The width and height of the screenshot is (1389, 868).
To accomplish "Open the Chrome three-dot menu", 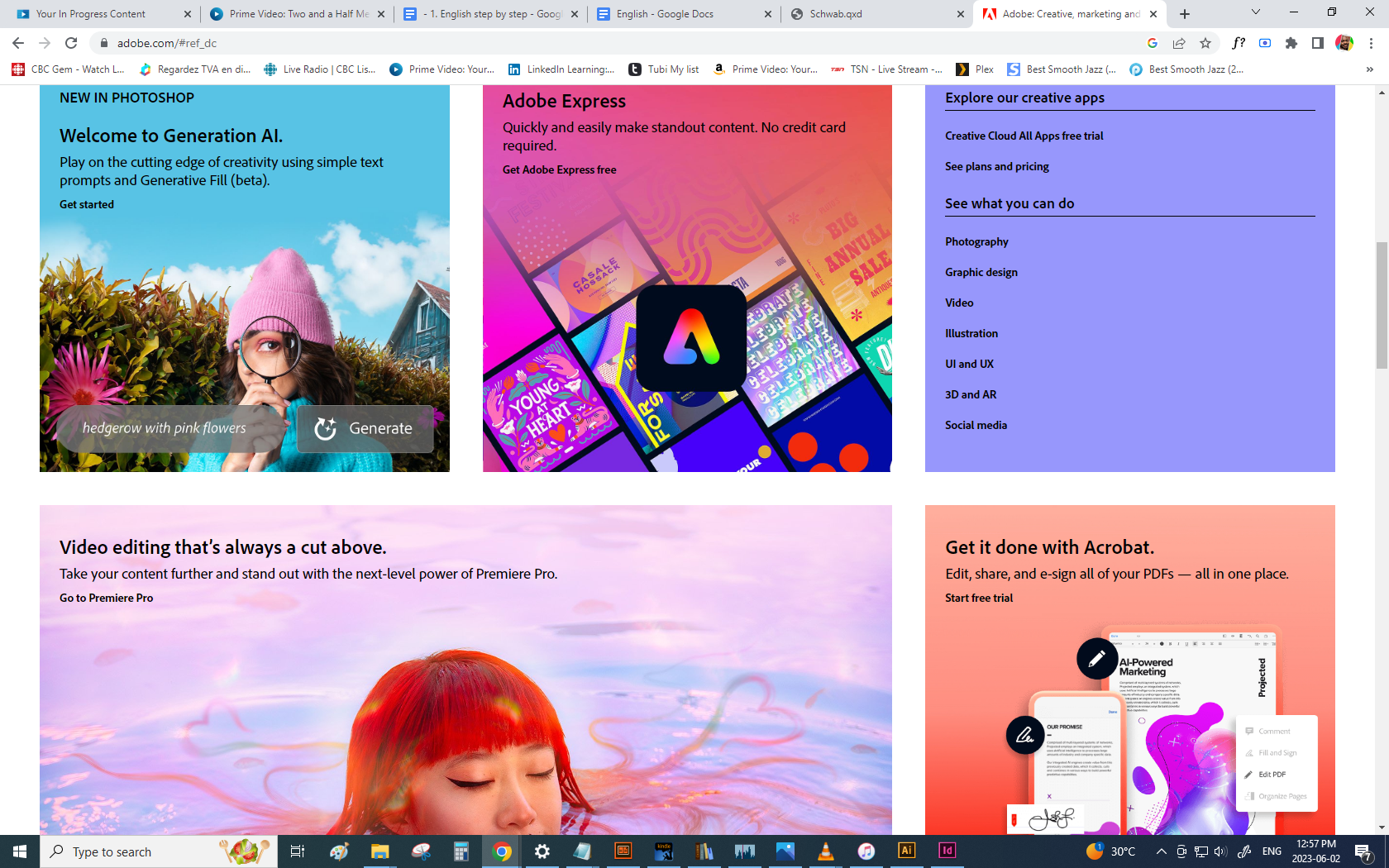I will [1371, 43].
